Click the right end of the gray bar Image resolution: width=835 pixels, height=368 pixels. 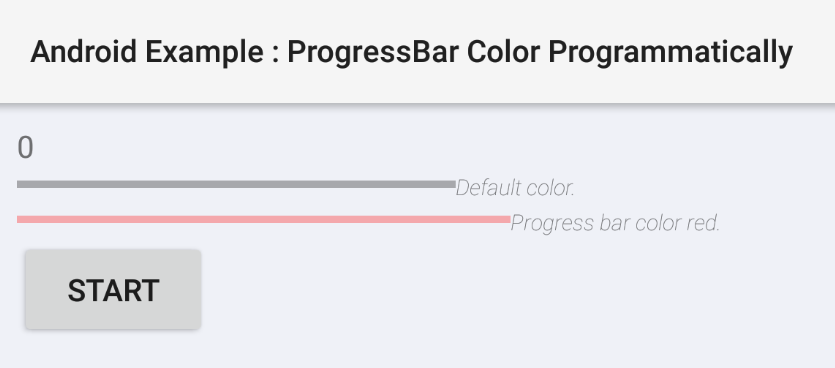[x=452, y=184]
